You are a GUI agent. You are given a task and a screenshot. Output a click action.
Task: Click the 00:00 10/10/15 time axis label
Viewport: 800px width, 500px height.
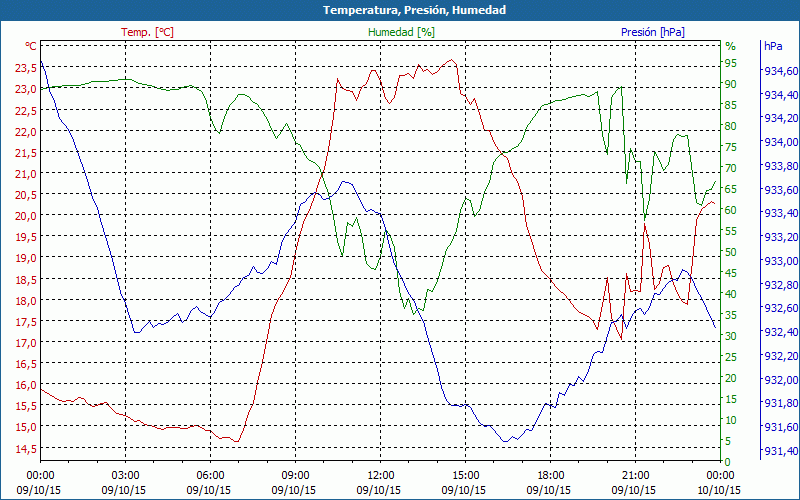click(718, 483)
